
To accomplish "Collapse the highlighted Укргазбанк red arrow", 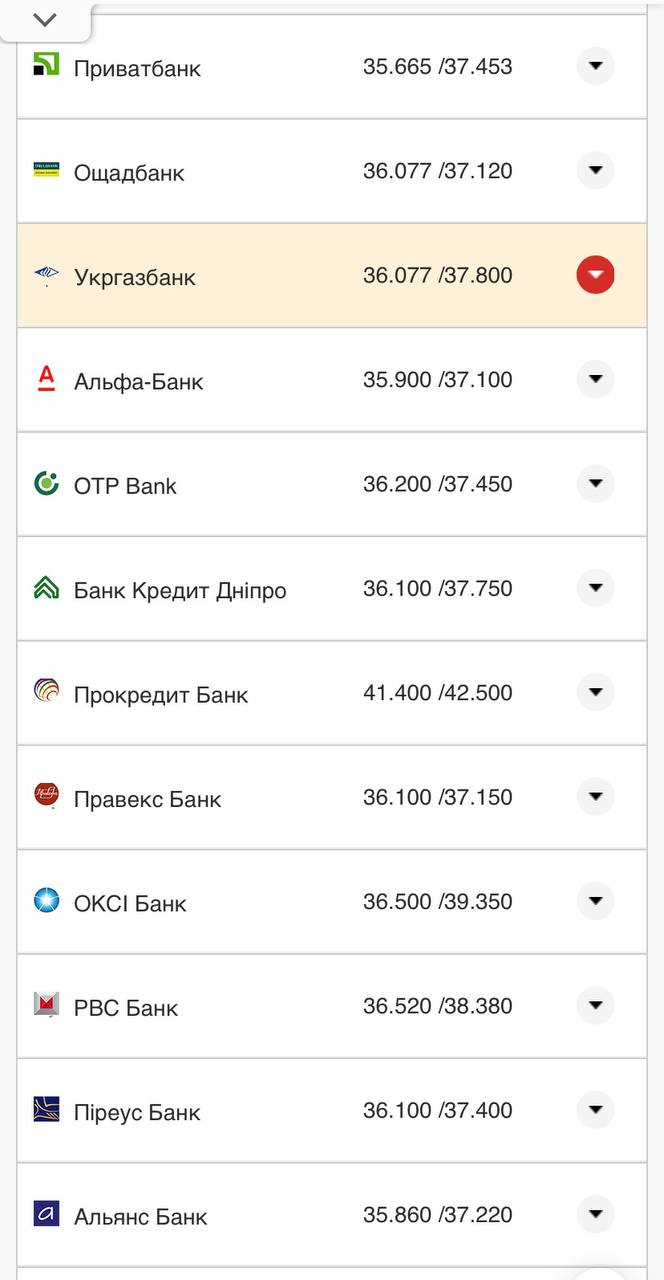I will pyautogui.click(x=595, y=275).
